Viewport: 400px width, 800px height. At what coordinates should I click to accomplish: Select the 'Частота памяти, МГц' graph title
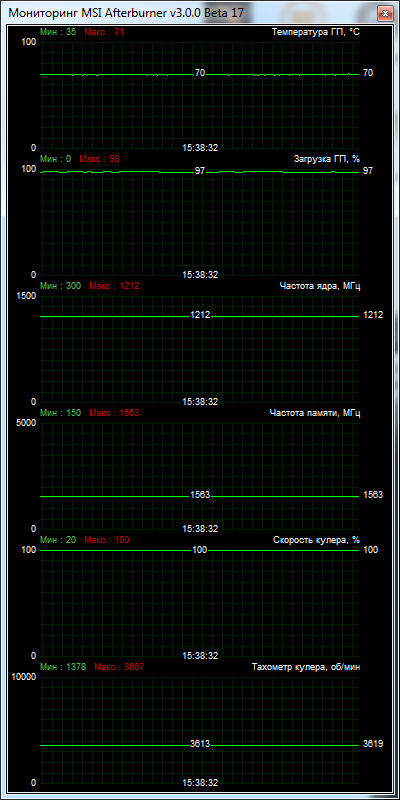(315, 413)
